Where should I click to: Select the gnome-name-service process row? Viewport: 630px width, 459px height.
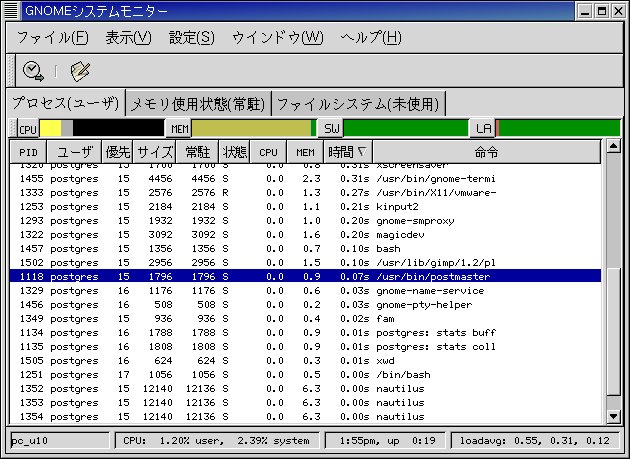coord(305,291)
